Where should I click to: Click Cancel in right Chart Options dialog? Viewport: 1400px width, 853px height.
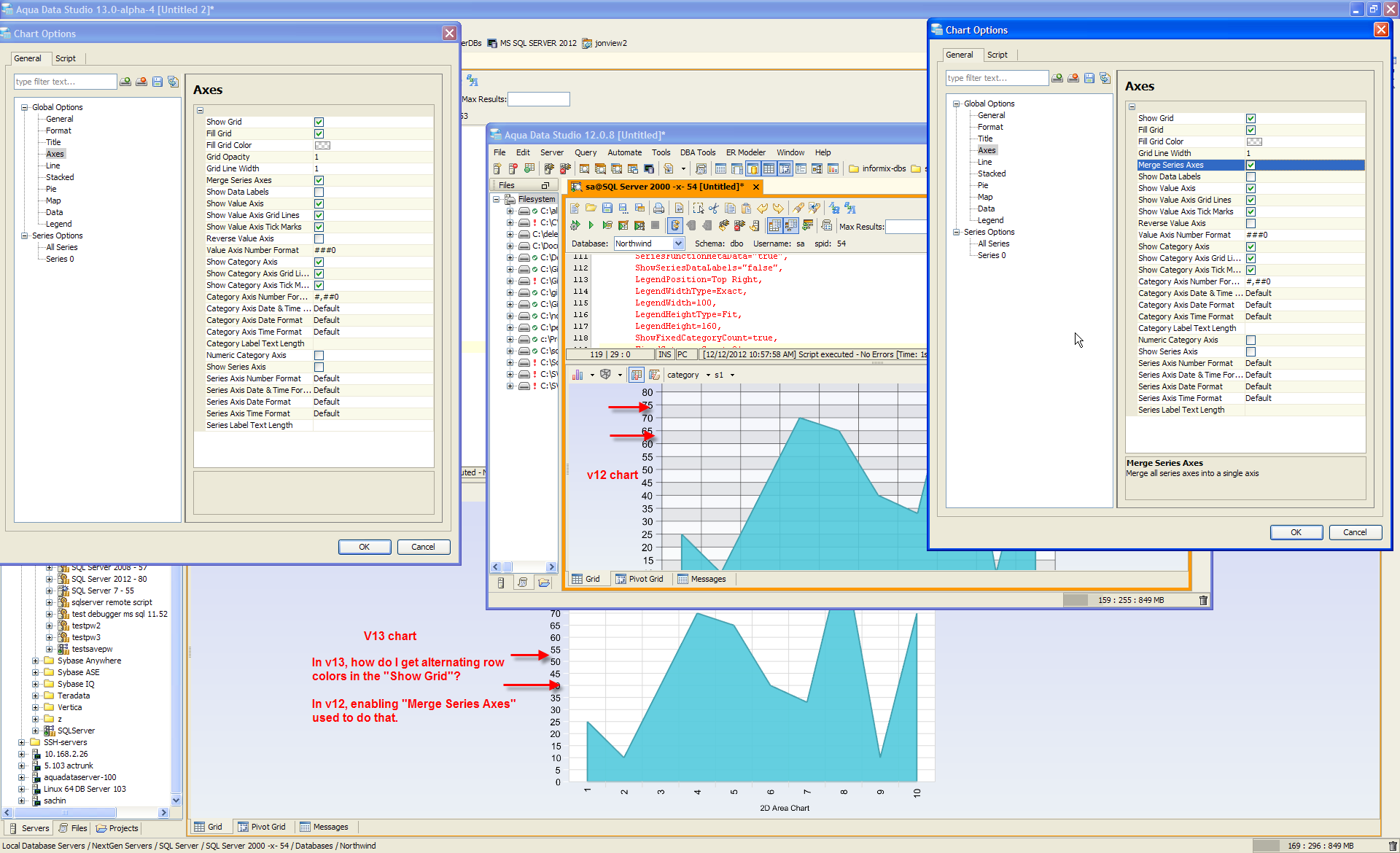(x=1355, y=532)
